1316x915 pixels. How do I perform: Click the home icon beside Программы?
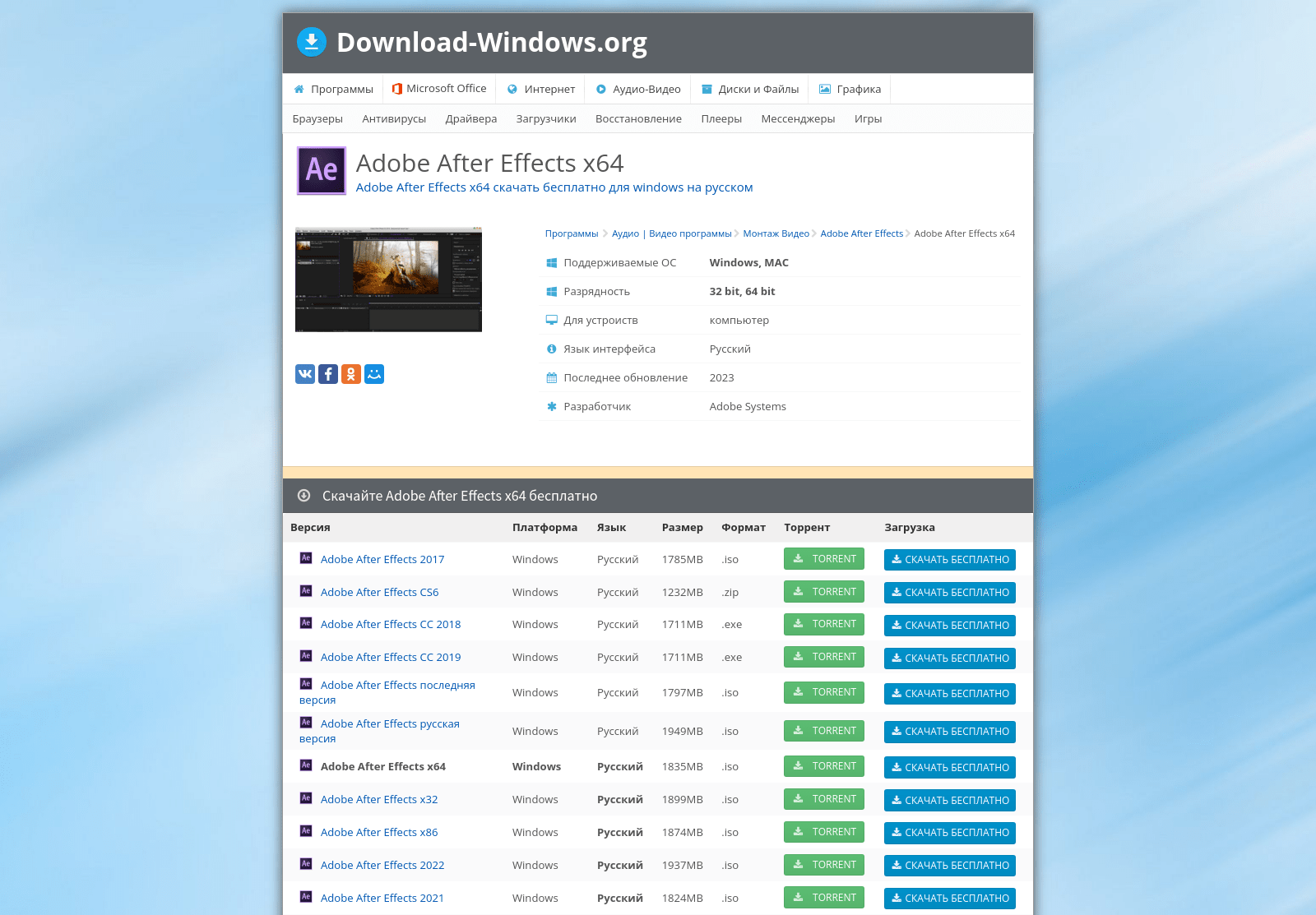point(299,89)
